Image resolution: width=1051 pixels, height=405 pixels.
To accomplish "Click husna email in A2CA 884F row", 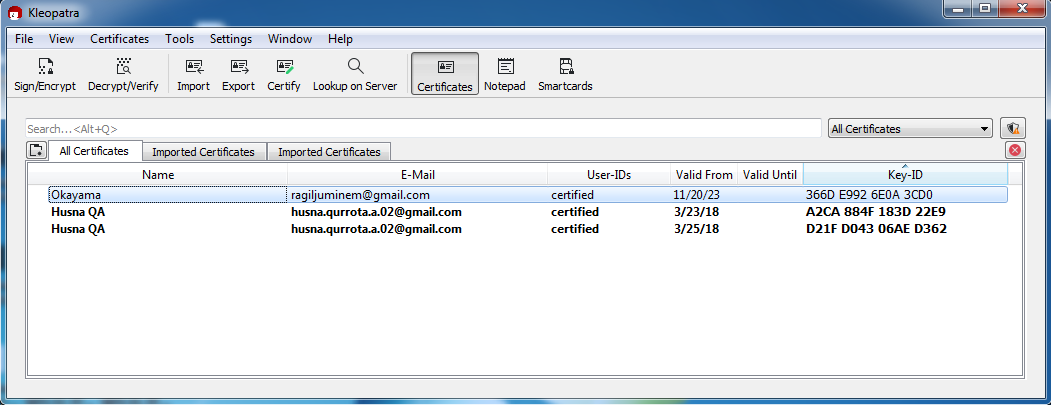I will (x=376, y=212).
